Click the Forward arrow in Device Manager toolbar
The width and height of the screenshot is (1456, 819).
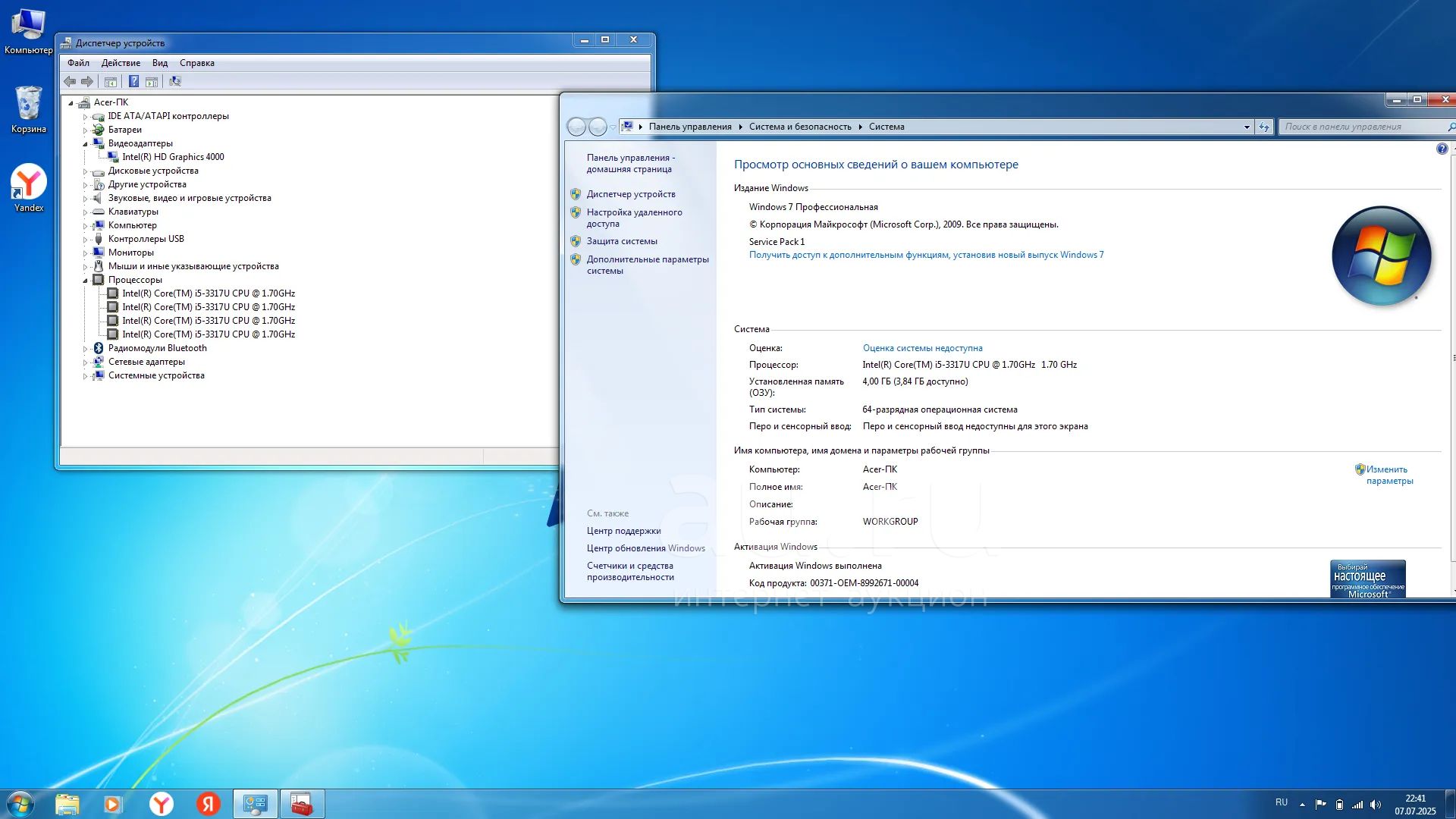pyautogui.click(x=87, y=81)
